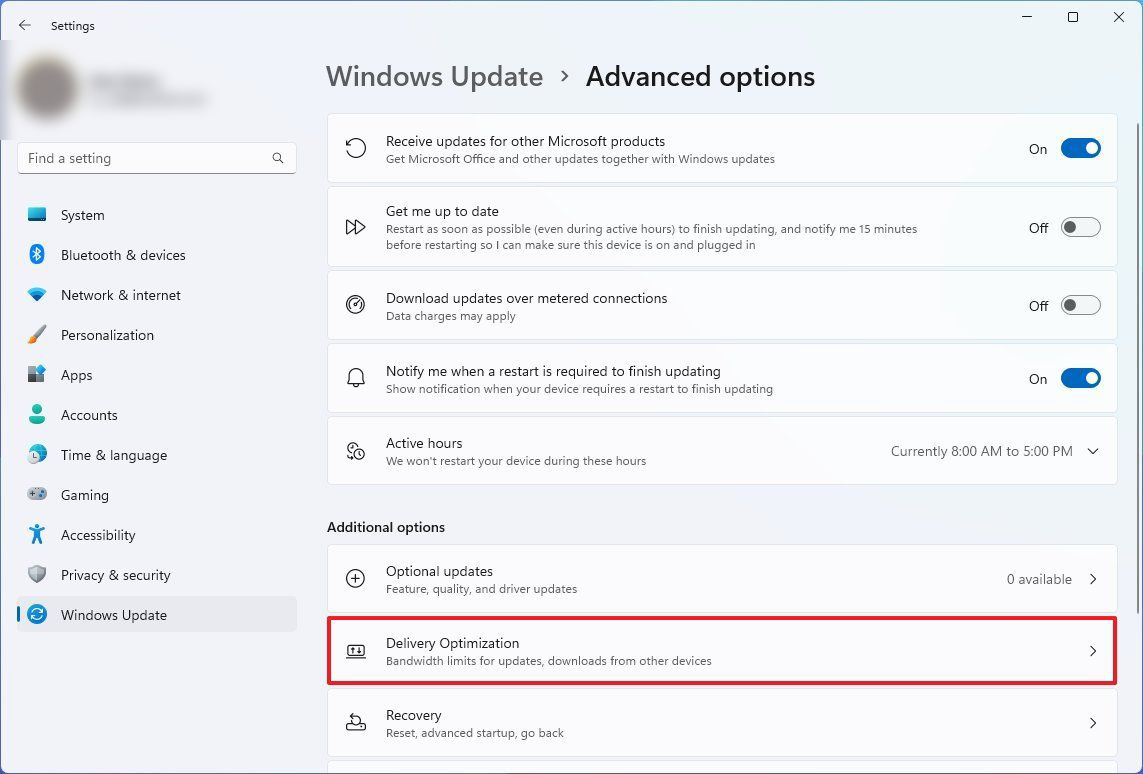Click the Bluetooth icon in the sidebar
1143x774 pixels.
pos(37,254)
